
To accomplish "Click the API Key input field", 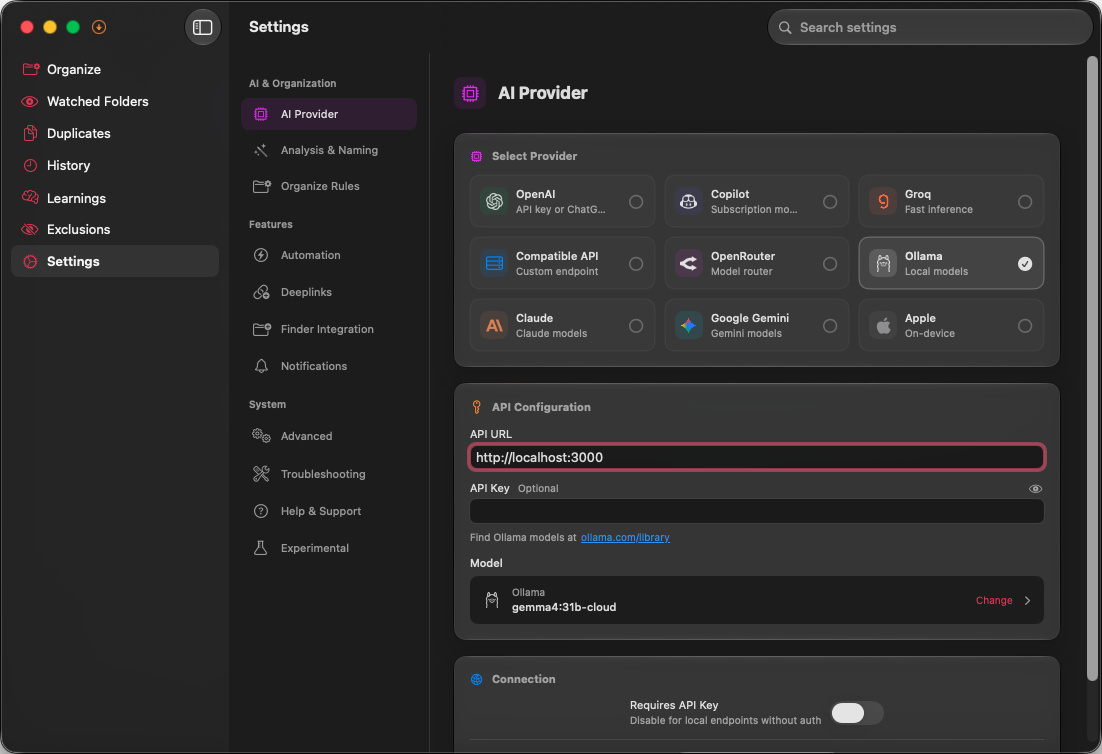I will click(x=756, y=511).
